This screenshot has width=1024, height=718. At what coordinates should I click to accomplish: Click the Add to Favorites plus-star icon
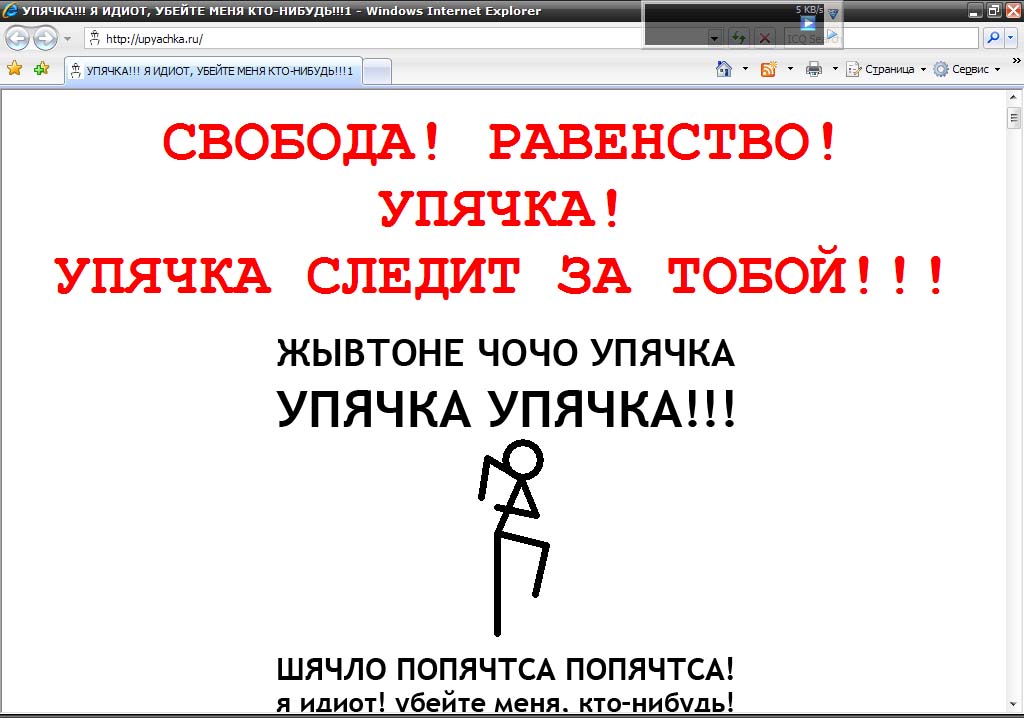[x=41, y=68]
